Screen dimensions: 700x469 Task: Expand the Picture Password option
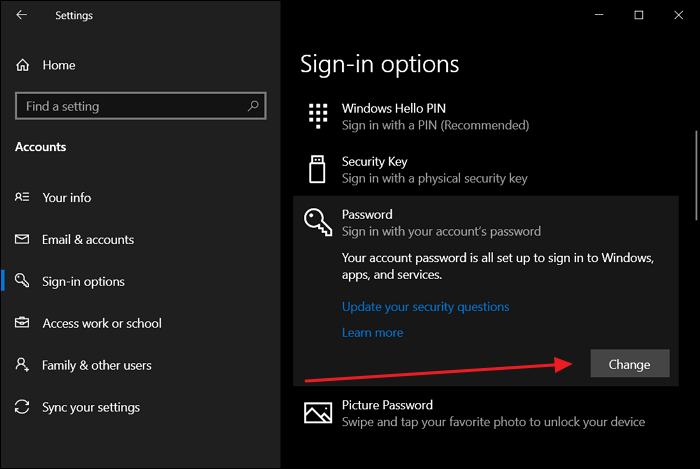[486, 413]
